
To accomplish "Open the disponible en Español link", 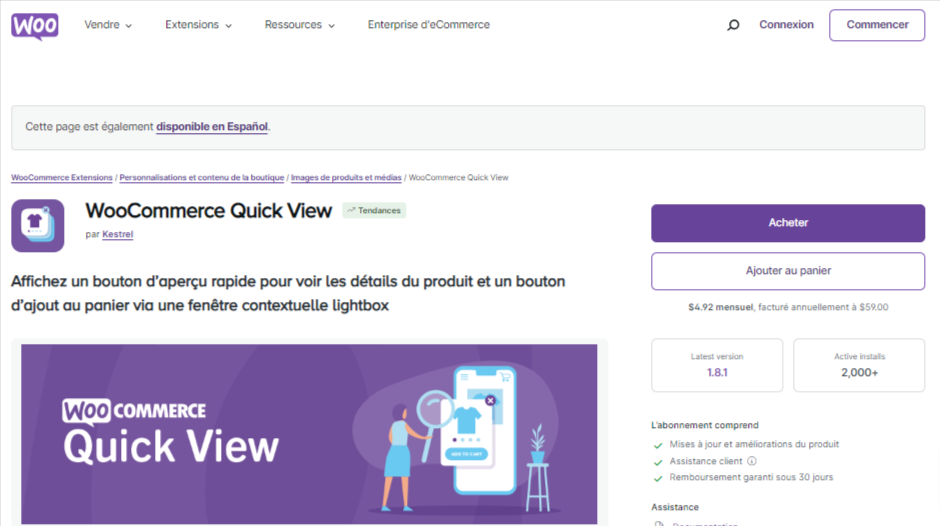I will click(212, 127).
